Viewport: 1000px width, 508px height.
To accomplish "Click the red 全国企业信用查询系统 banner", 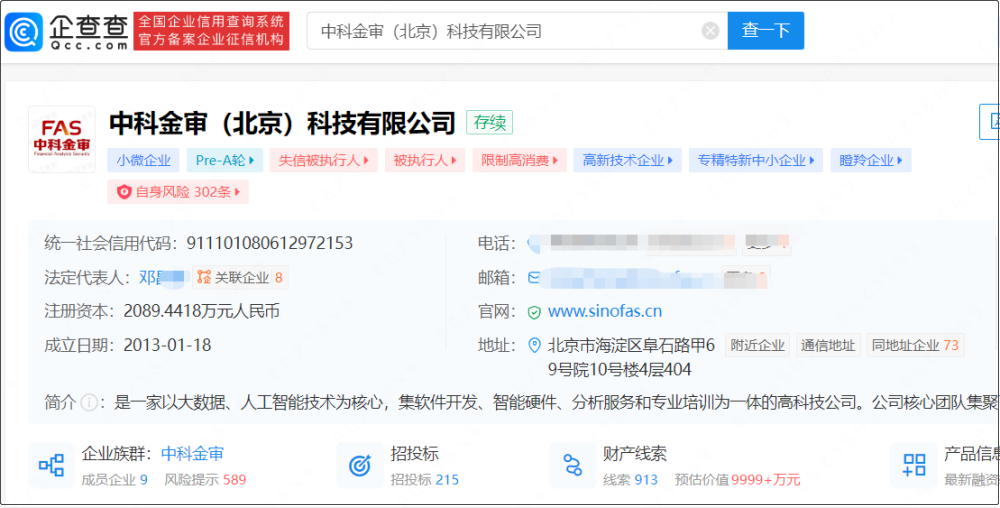I will 211,31.
